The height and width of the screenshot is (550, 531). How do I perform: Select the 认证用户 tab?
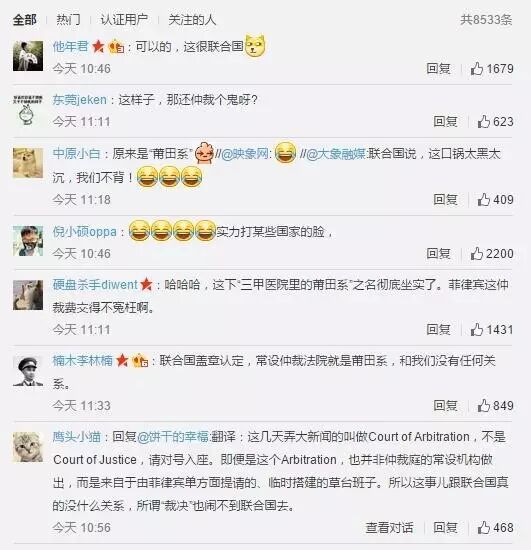pos(124,20)
